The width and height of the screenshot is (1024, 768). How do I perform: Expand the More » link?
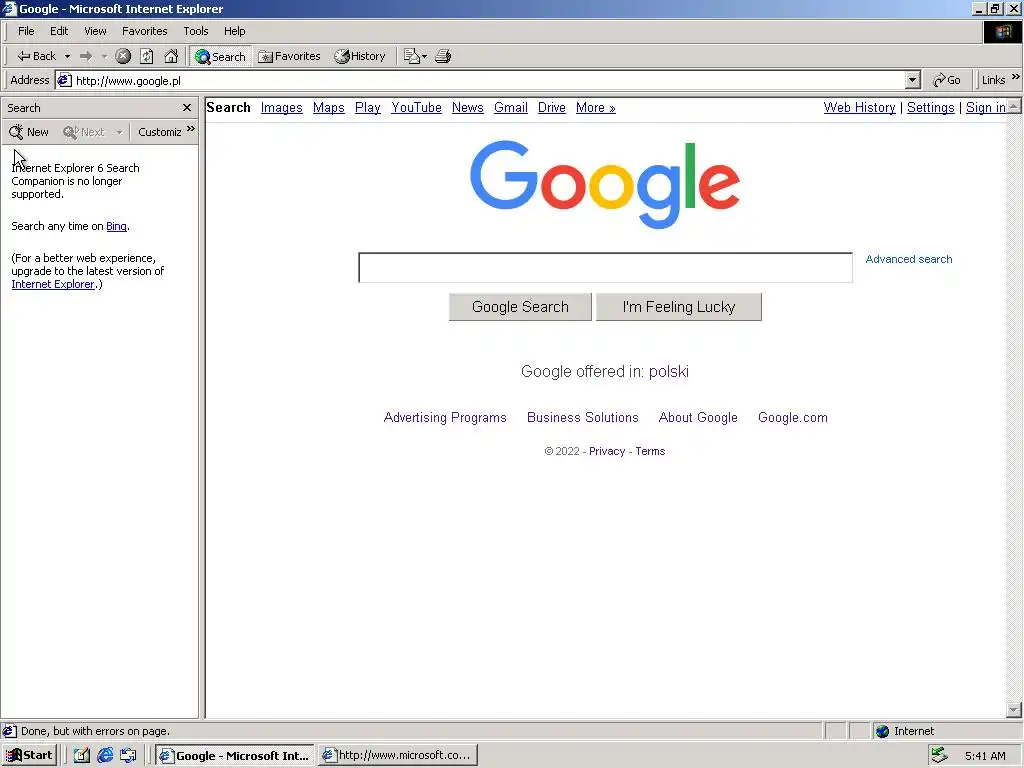point(596,108)
